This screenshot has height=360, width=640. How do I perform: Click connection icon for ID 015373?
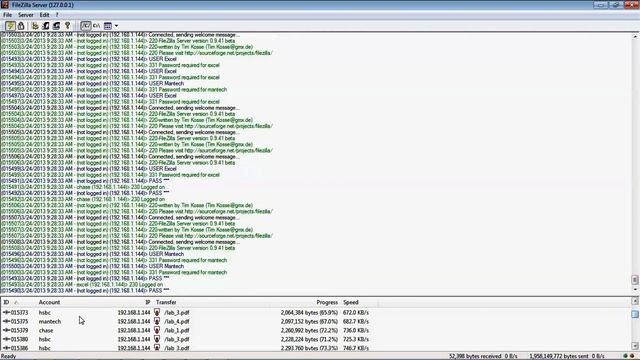coord(6,312)
